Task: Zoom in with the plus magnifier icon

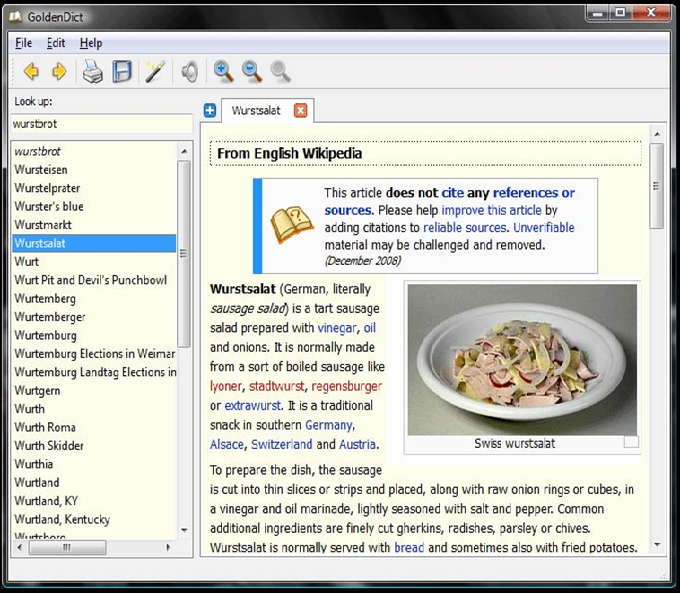Action: pos(223,71)
